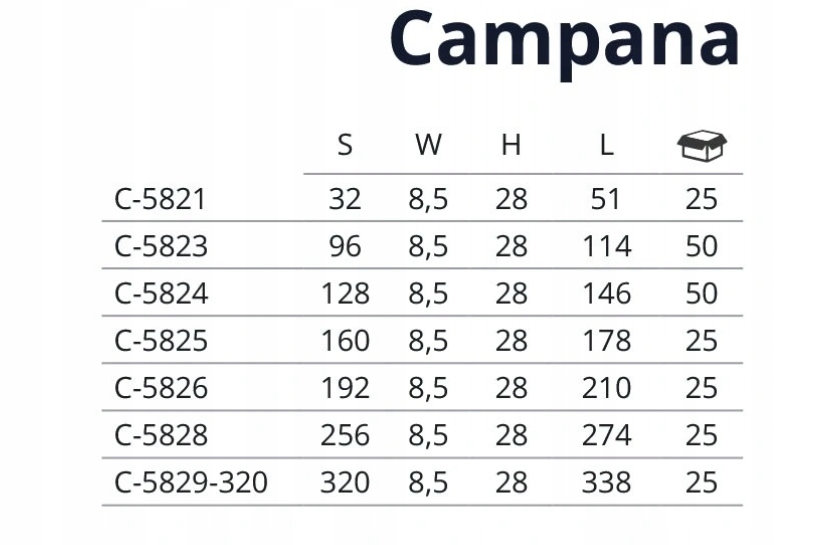Select the H column header
Image resolution: width=835 pixels, height=545 pixels.
point(511,145)
